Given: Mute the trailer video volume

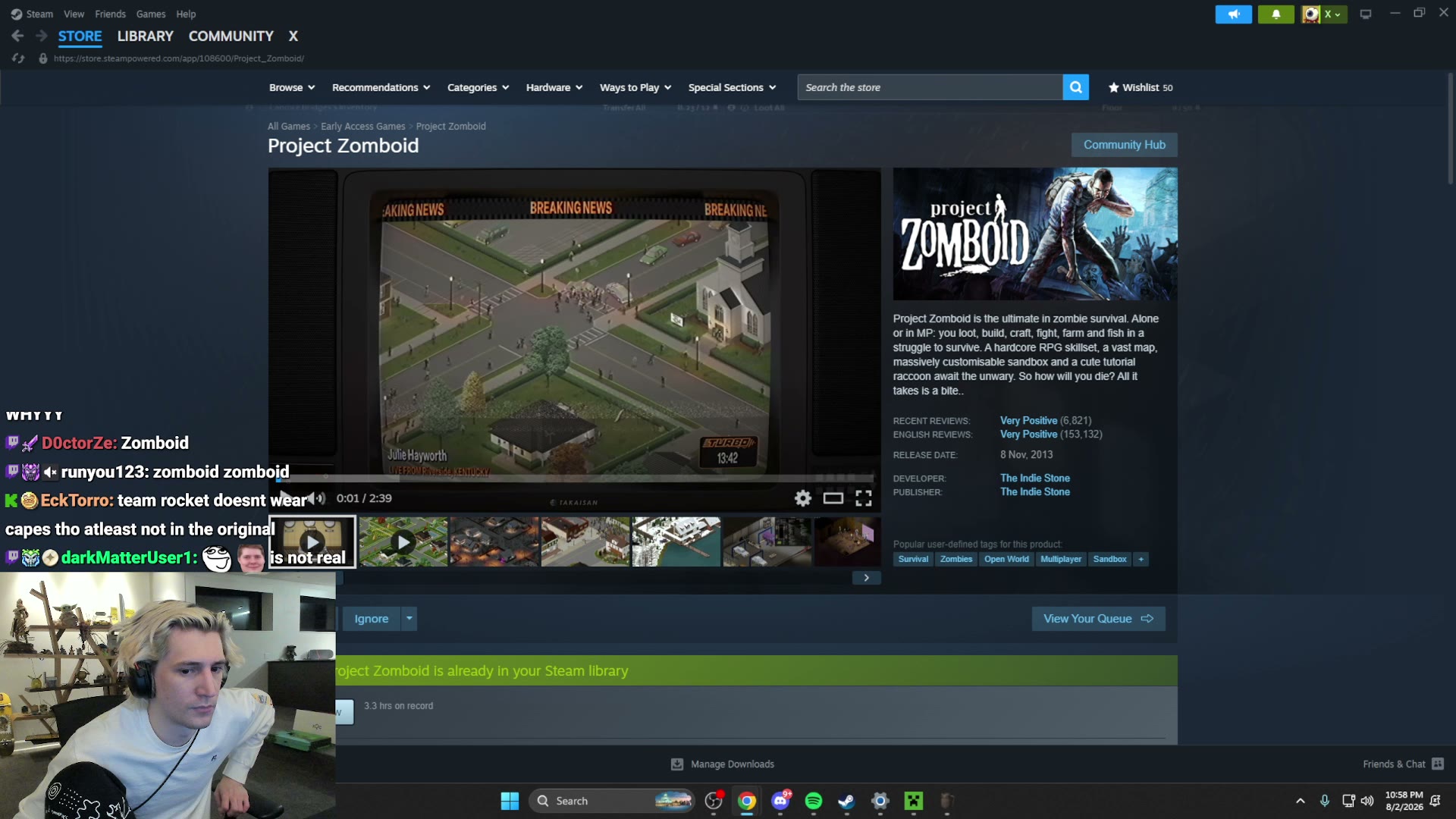Looking at the screenshot, I should point(318,498).
